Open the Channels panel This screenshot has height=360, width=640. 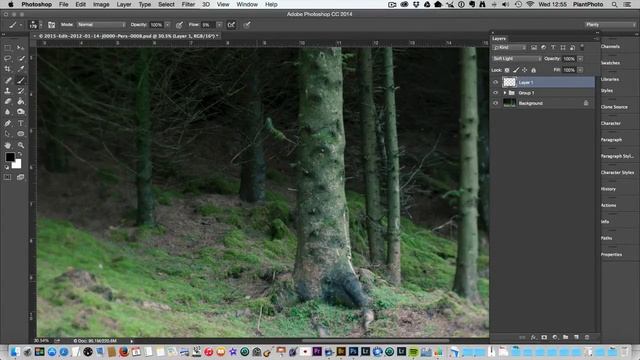[x=610, y=47]
